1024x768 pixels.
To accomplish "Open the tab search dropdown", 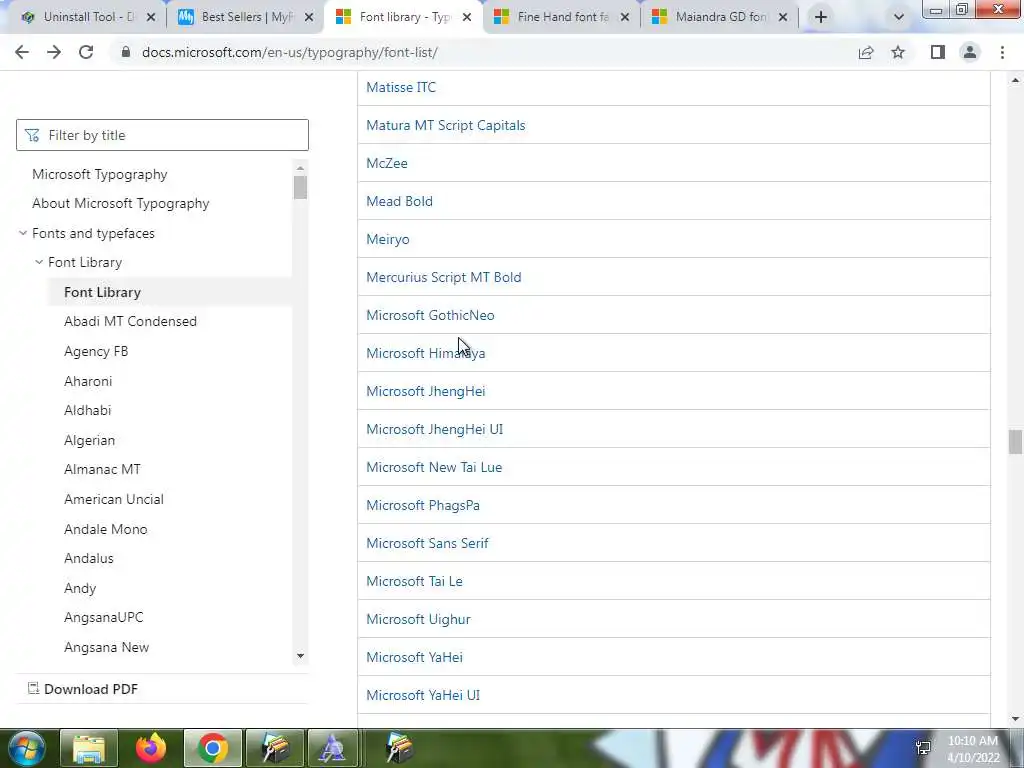I will [x=899, y=17].
